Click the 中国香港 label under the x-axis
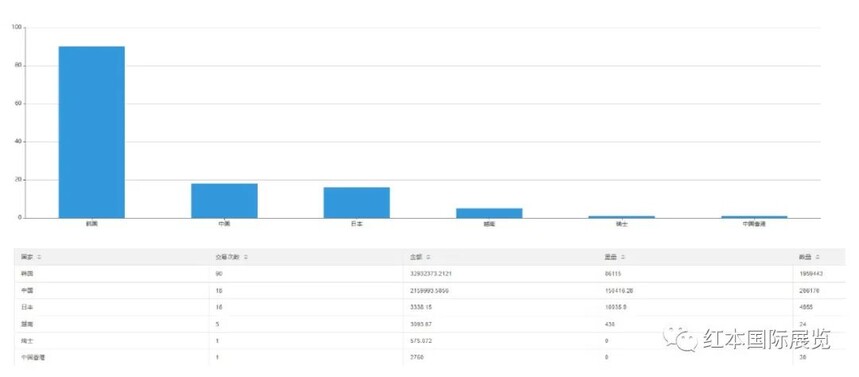859x377 pixels. tap(754, 224)
